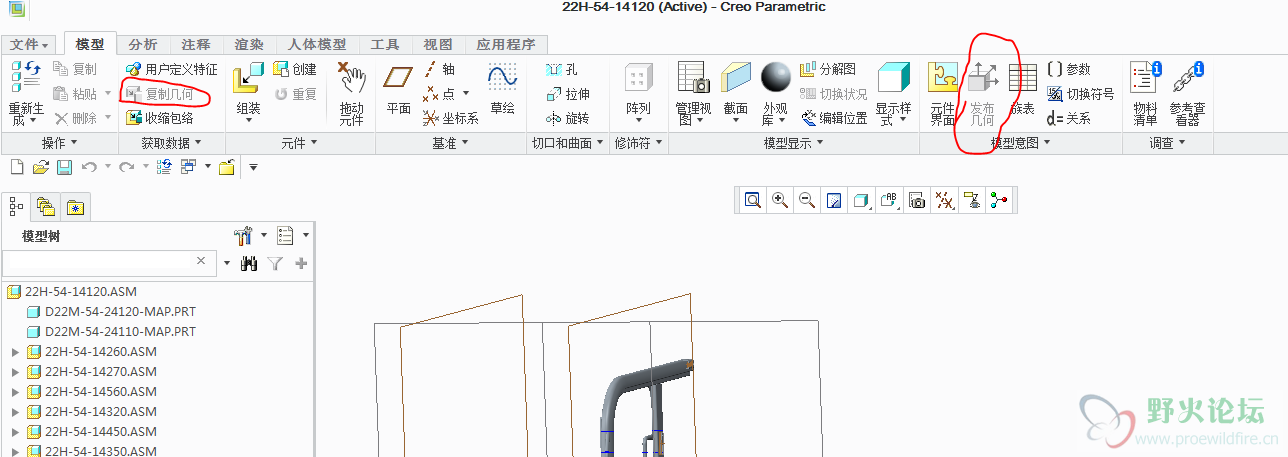Open the 调查 (Investigate) group dropdown
The width and height of the screenshot is (1288, 457).
(x=1167, y=143)
